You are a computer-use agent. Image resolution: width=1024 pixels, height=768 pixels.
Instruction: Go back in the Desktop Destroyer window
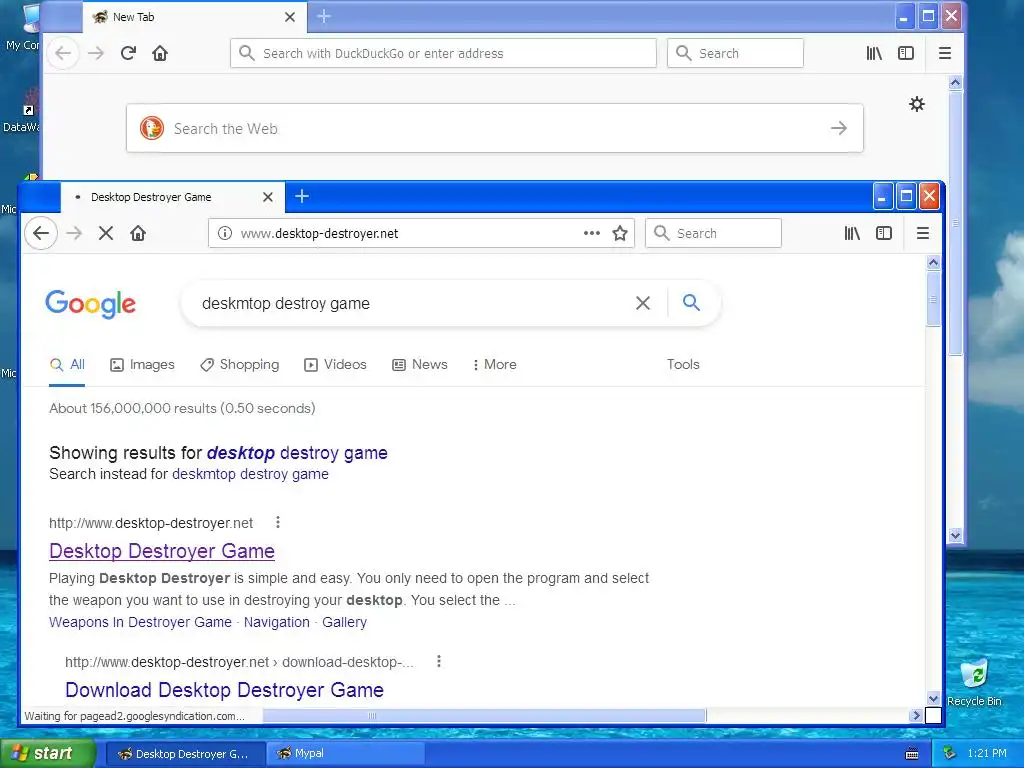click(x=41, y=233)
